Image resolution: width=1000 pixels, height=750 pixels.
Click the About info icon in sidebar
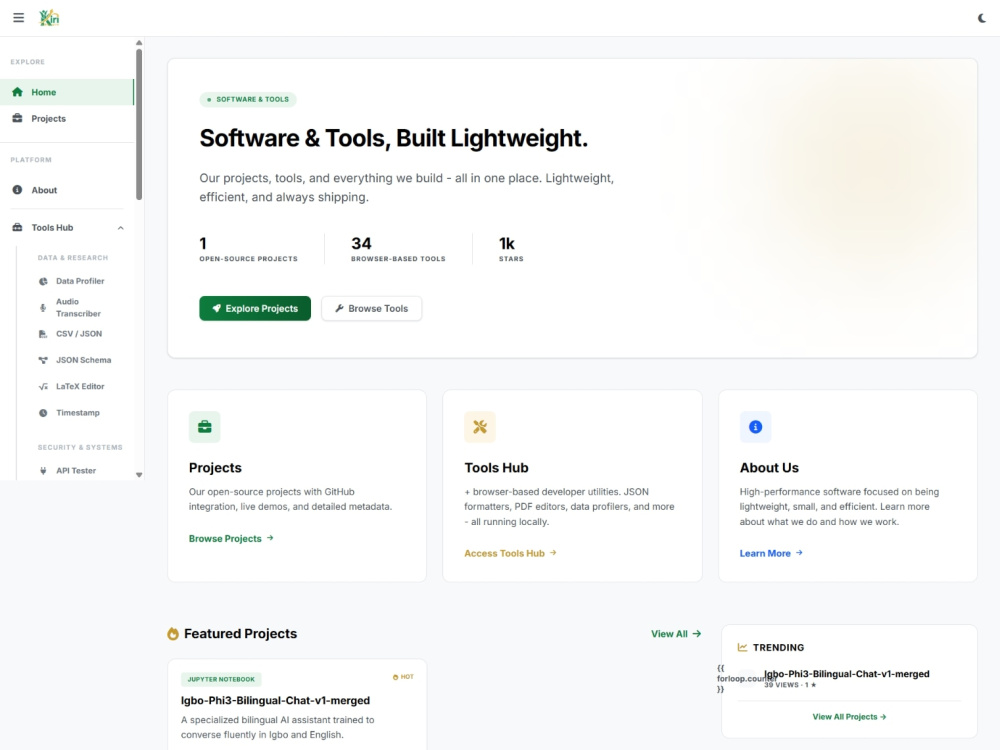[17, 190]
